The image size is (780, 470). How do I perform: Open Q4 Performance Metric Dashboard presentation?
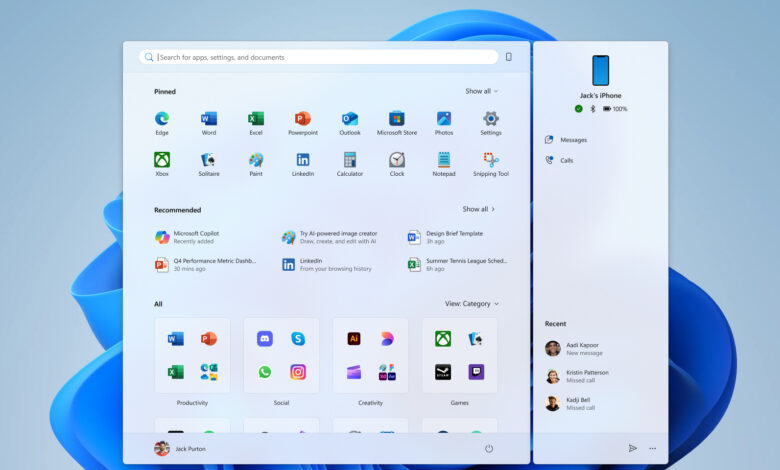click(x=205, y=265)
